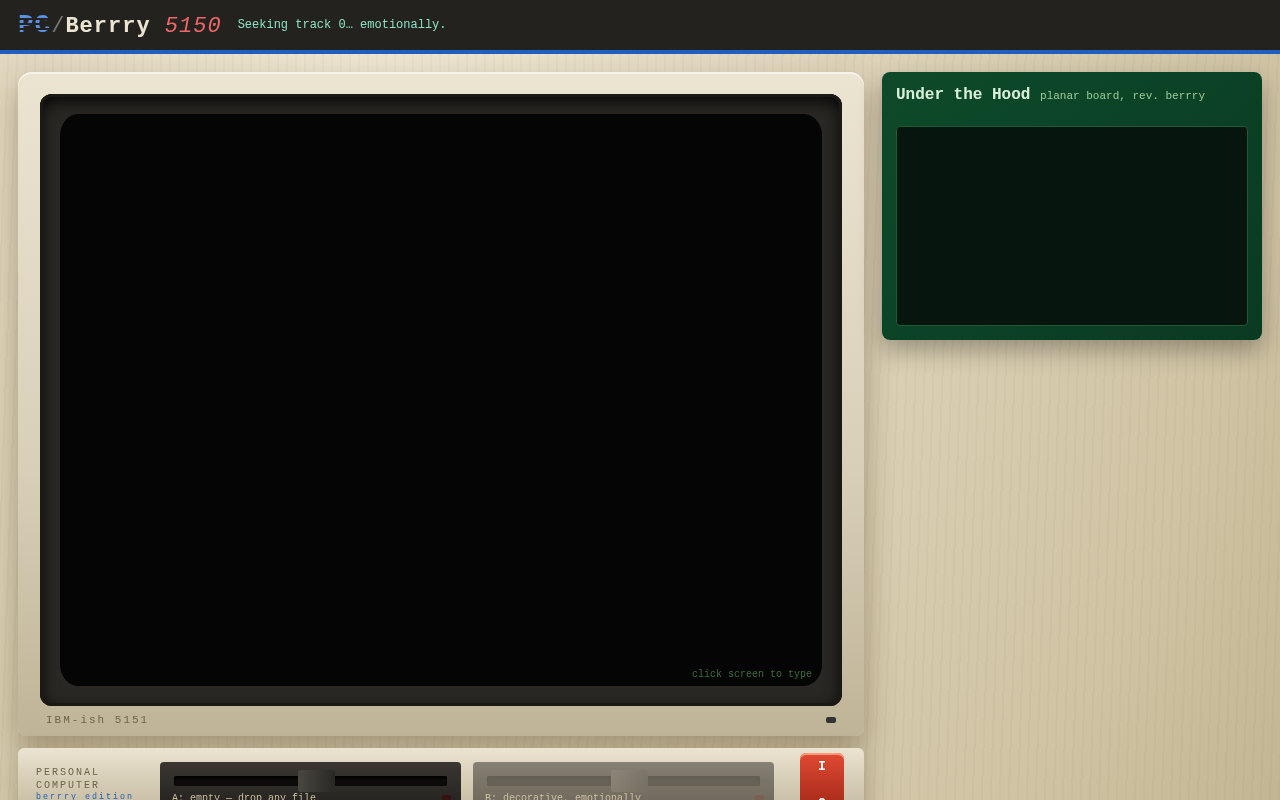
Task: Click the drive B latch lever
Action: click(x=629, y=781)
